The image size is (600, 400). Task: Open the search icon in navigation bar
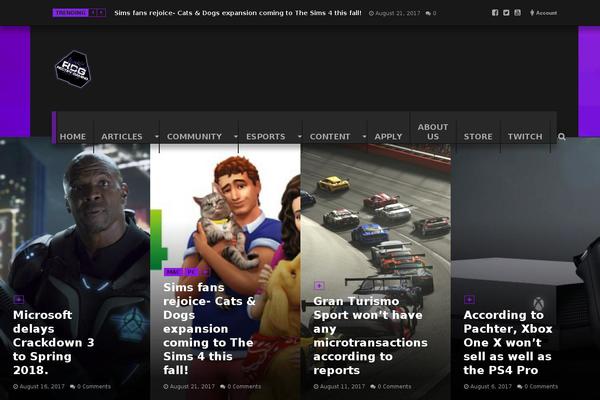[561, 137]
